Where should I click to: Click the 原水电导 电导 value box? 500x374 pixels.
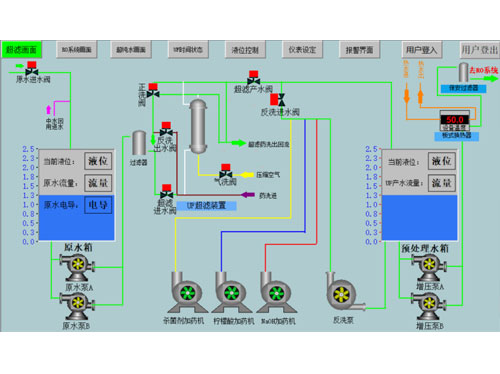pyautogui.click(x=98, y=205)
